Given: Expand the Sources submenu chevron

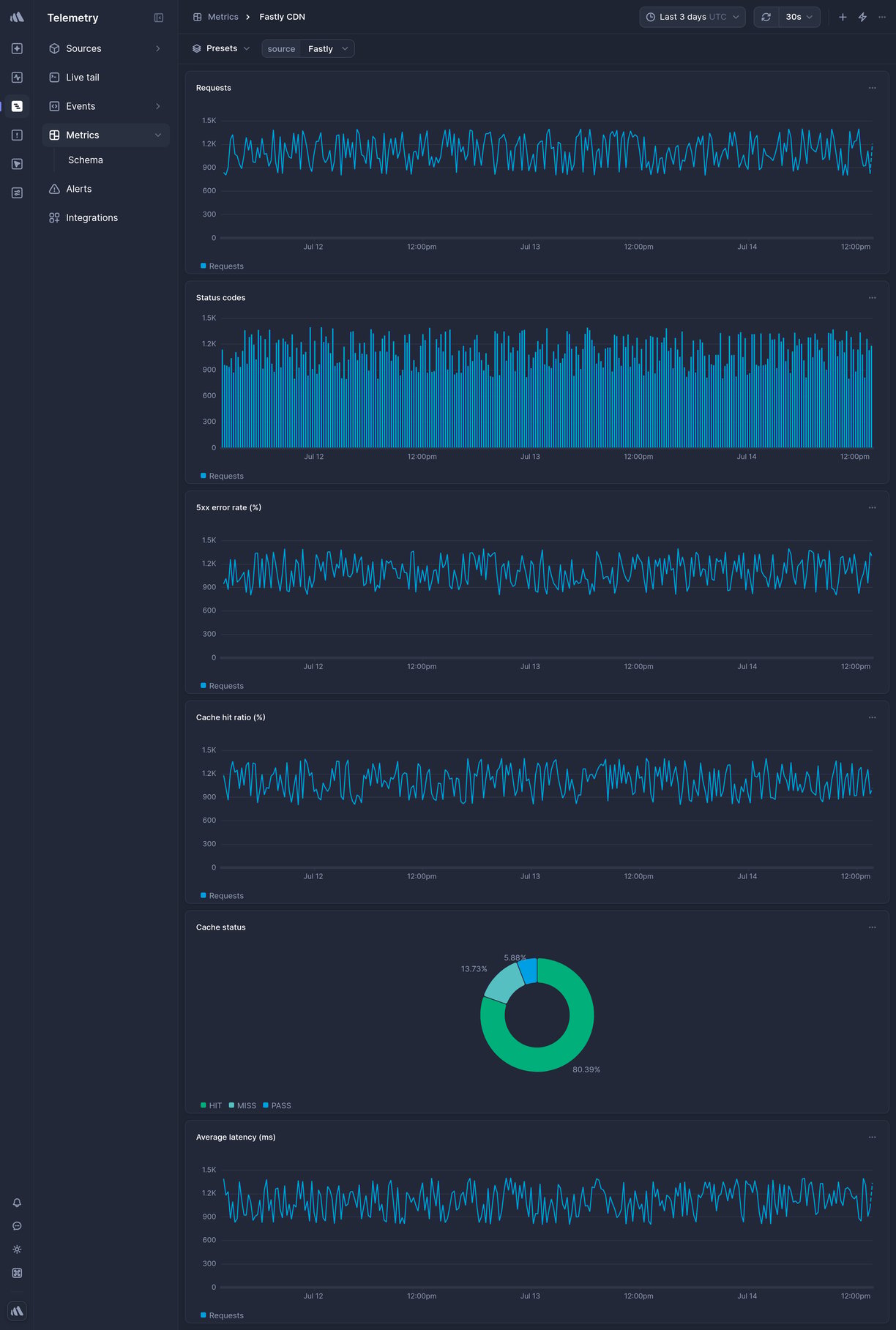Looking at the screenshot, I should coord(157,48).
